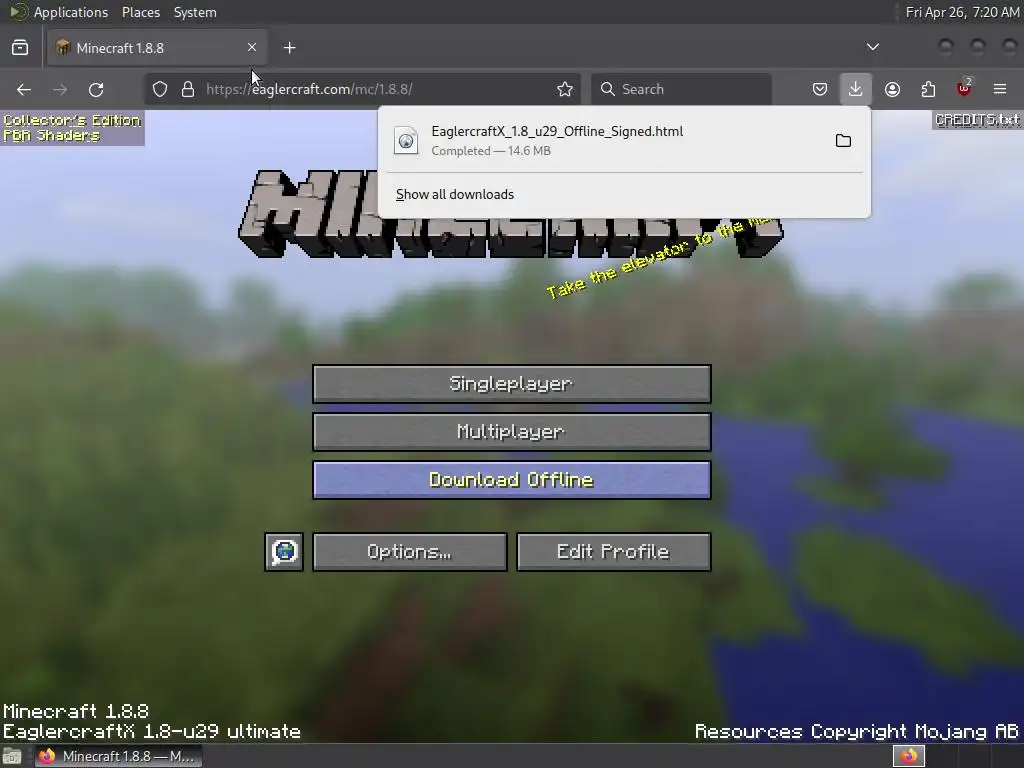Screen dimensions: 1024x768
Task: Click the uBlock Origin extension icon
Action: (x=964, y=88)
